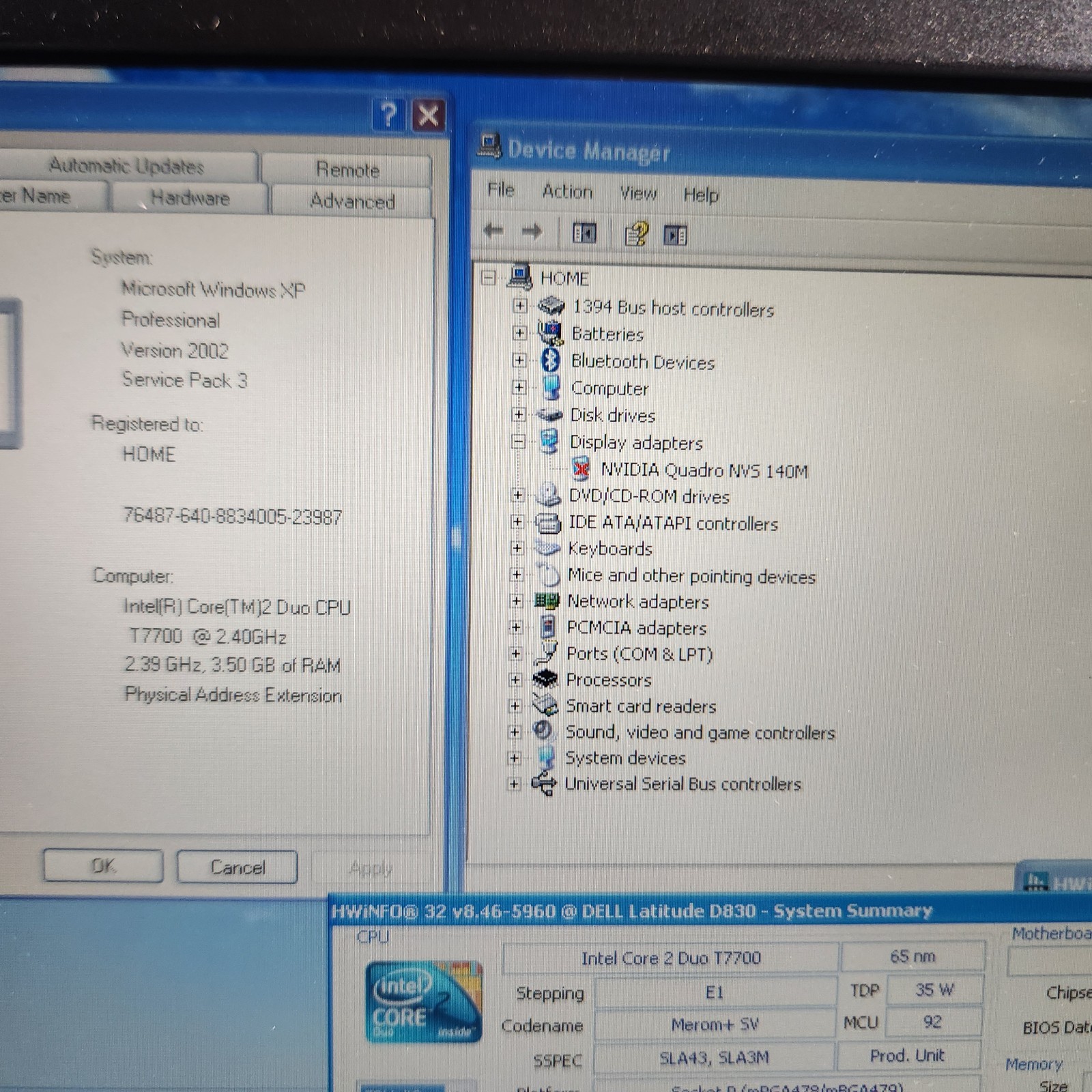Click the TDP value 35 W

pos(934,990)
